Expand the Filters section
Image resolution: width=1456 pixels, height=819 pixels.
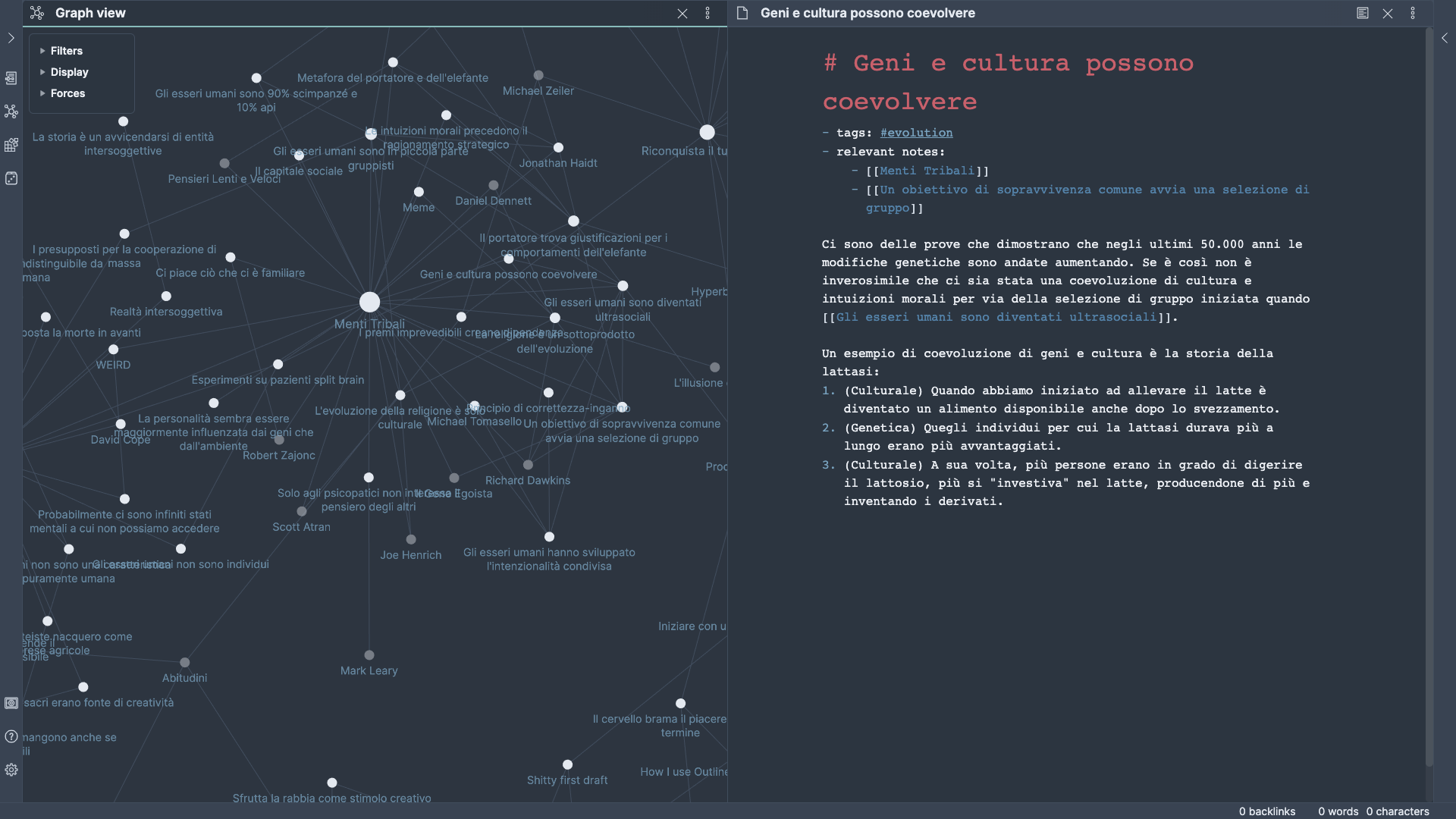pyautogui.click(x=66, y=51)
